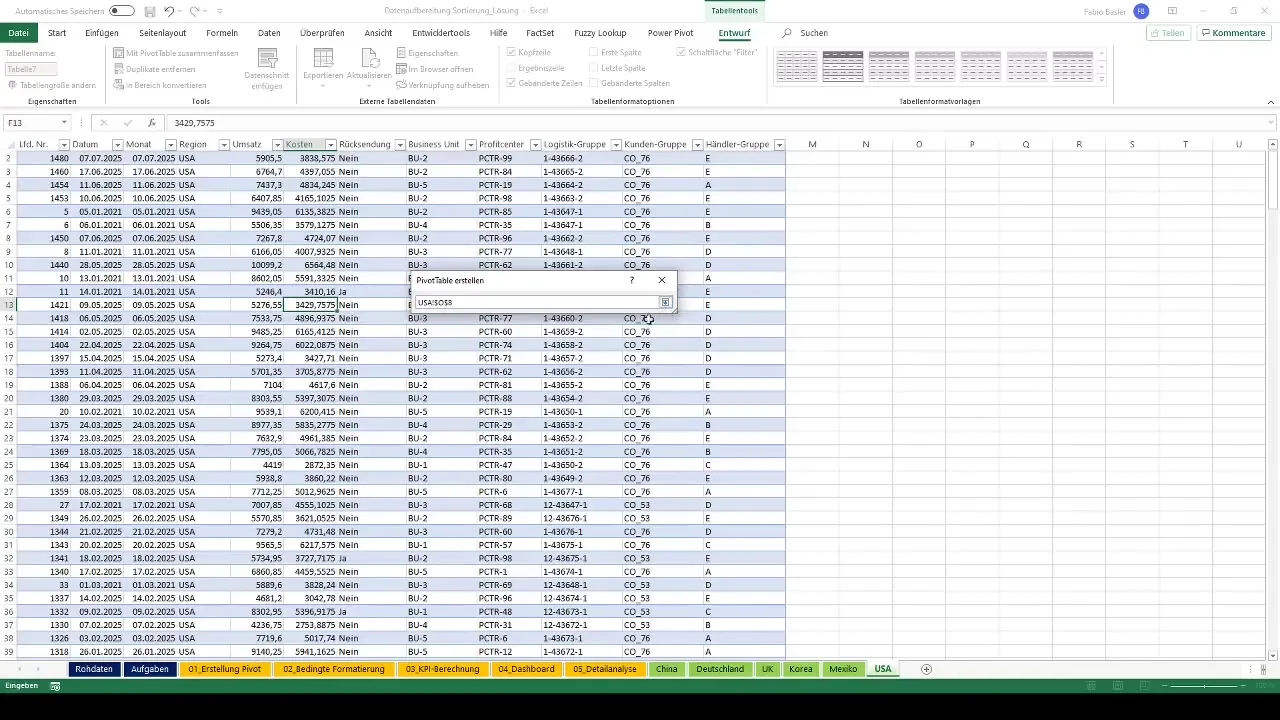This screenshot has width=1280, height=720.
Task: Close the PivotTable erstellen dialog
Action: coord(661,280)
